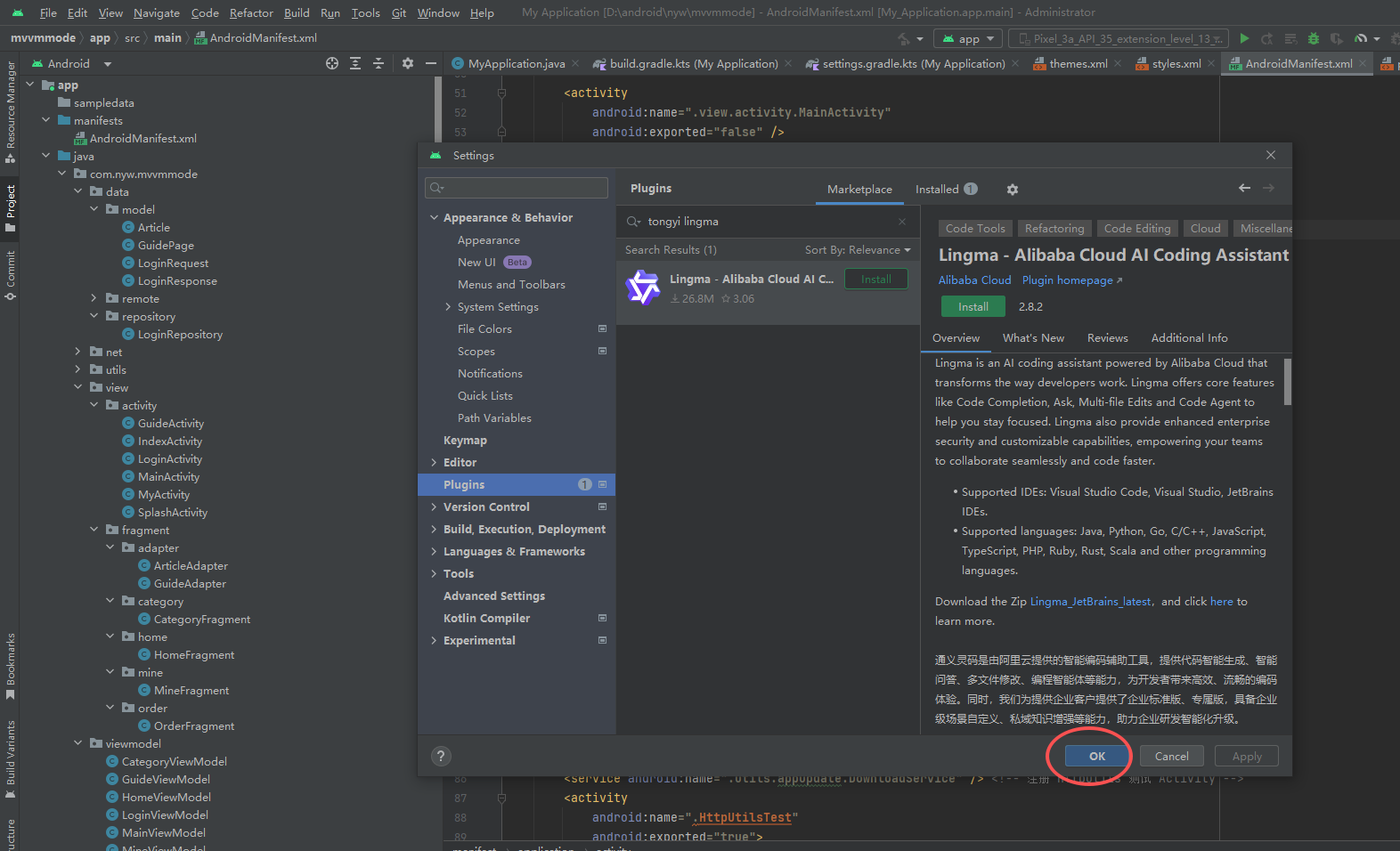The height and width of the screenshot is (851, 1400).
Task: Close the MyApplication.java editor tab
Action: (x=575, y=63)
